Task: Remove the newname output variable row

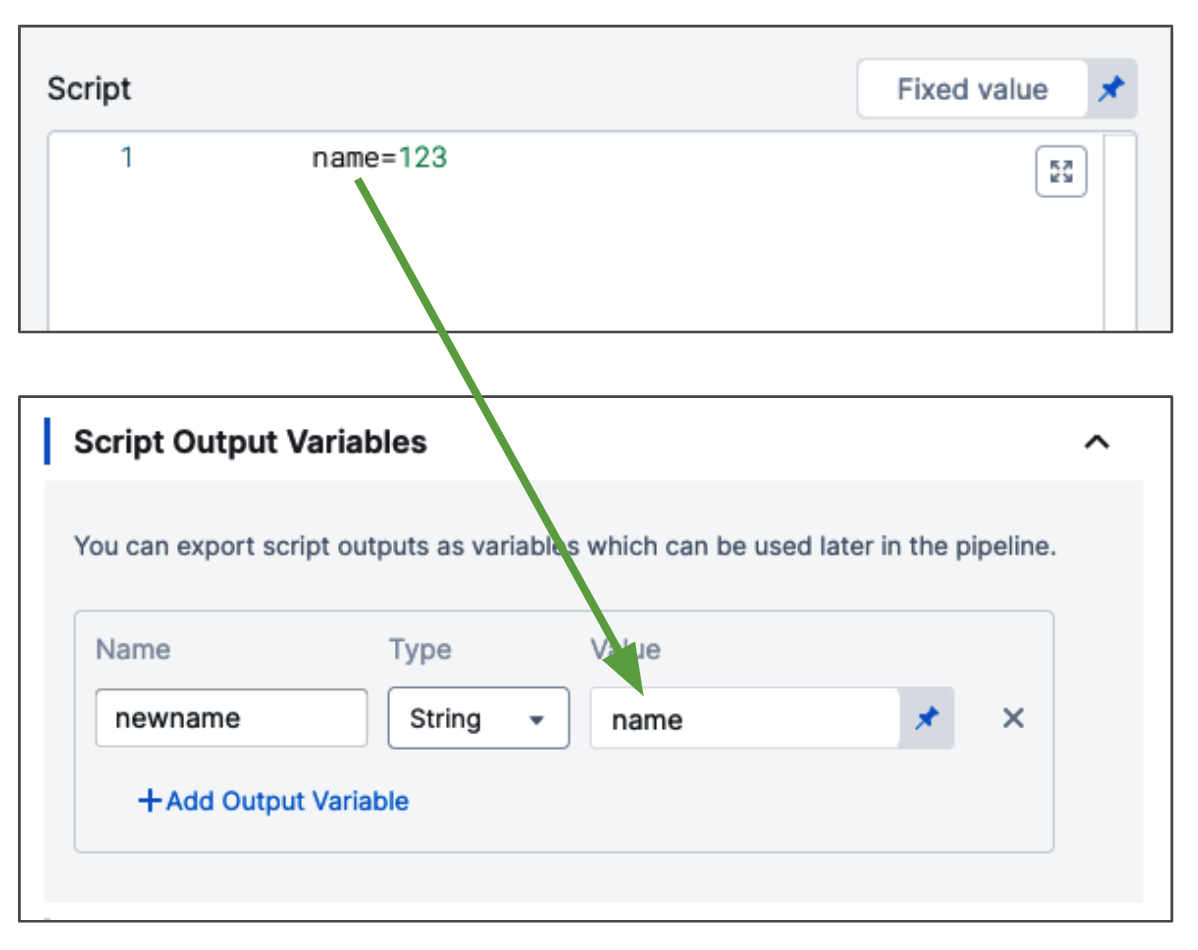Action: point(1013,718)
